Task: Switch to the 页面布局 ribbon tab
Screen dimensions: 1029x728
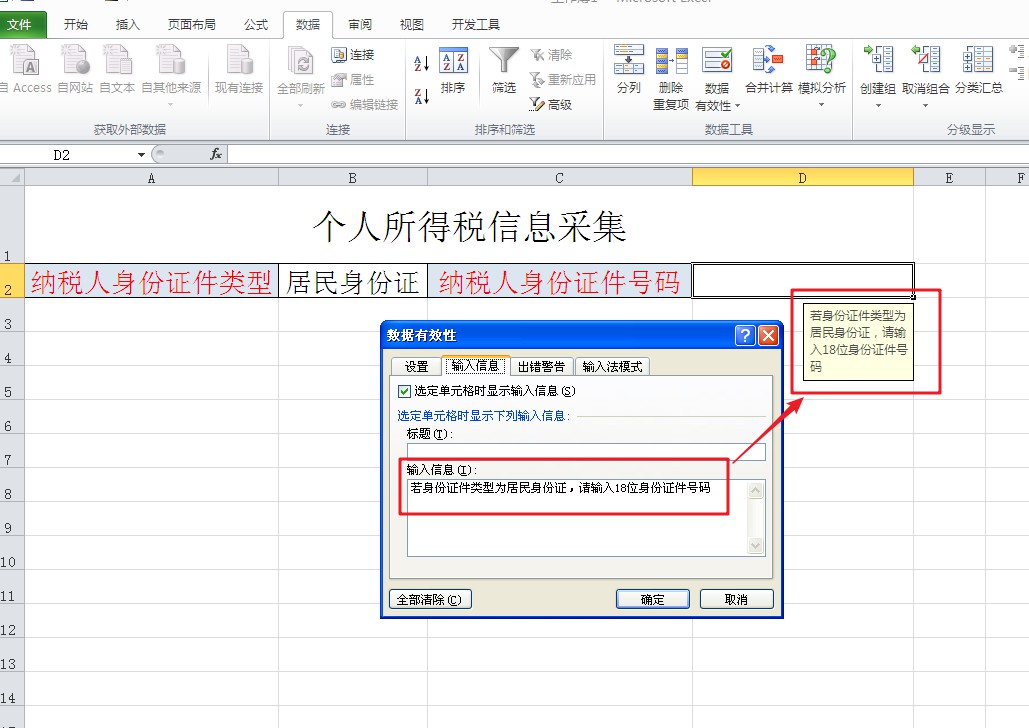Action: point(192,24)
